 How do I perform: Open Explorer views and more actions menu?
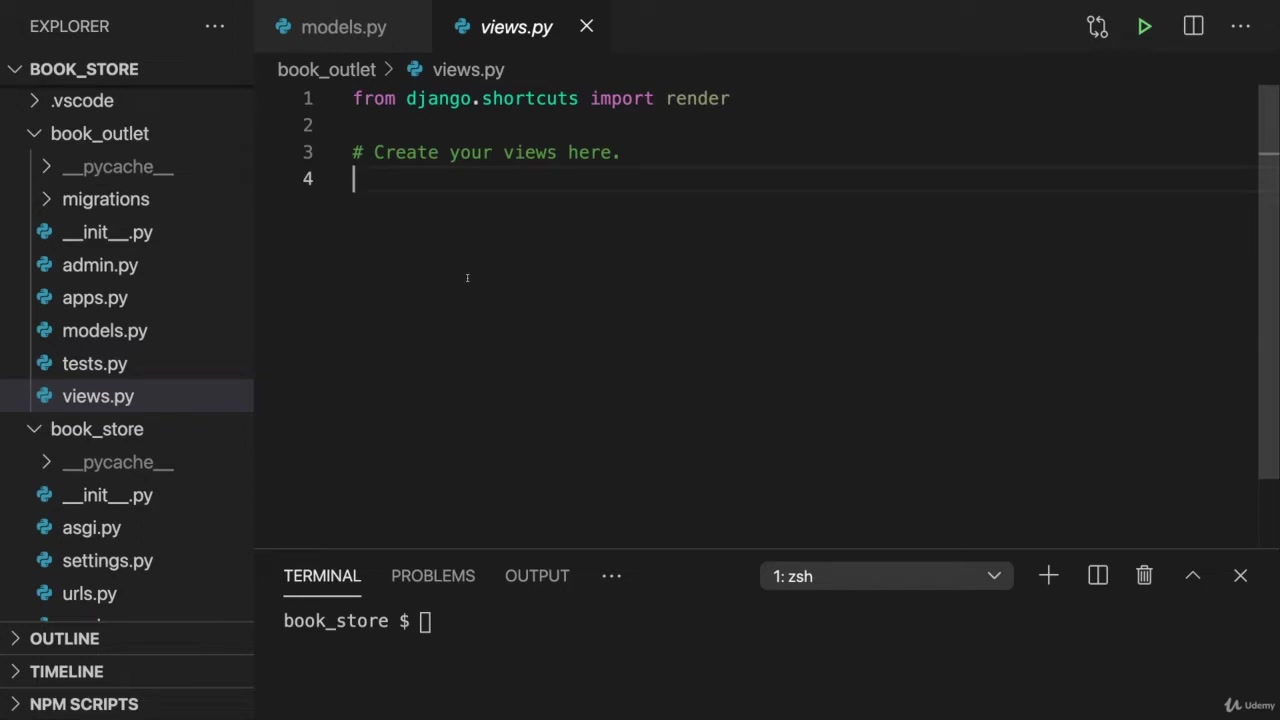pos(215,27)
